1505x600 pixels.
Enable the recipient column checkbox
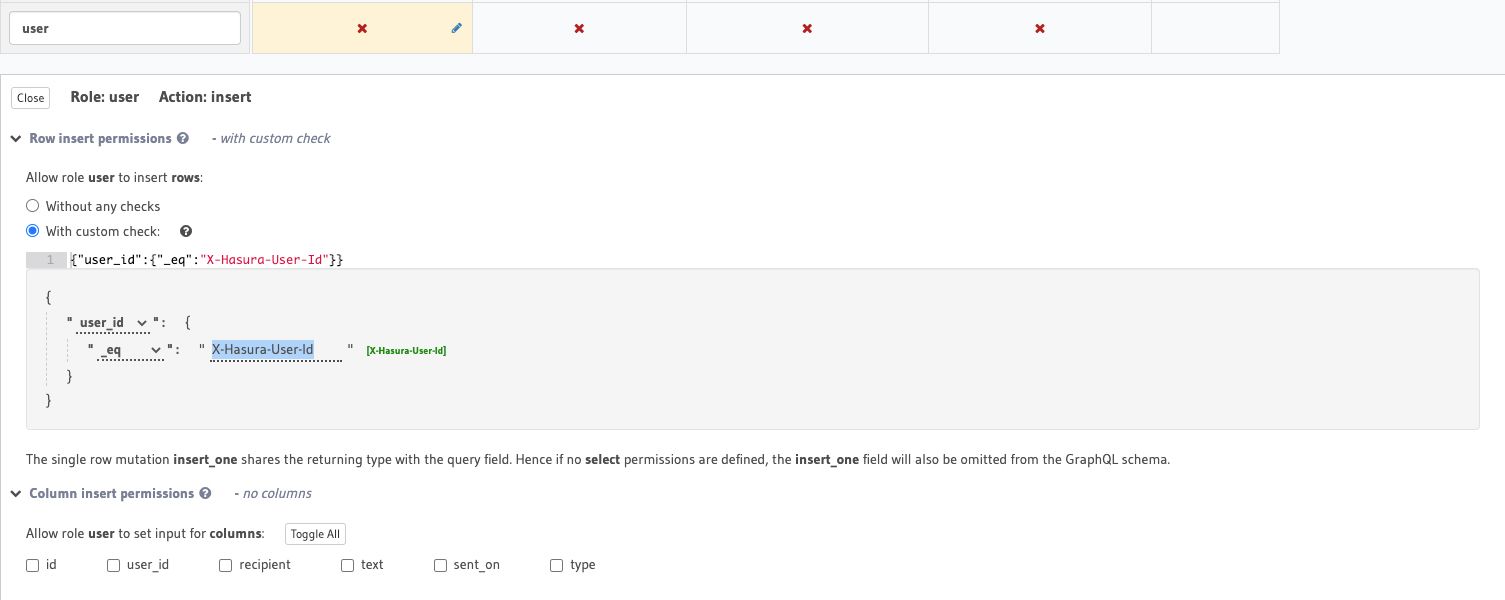pos(225,565)
